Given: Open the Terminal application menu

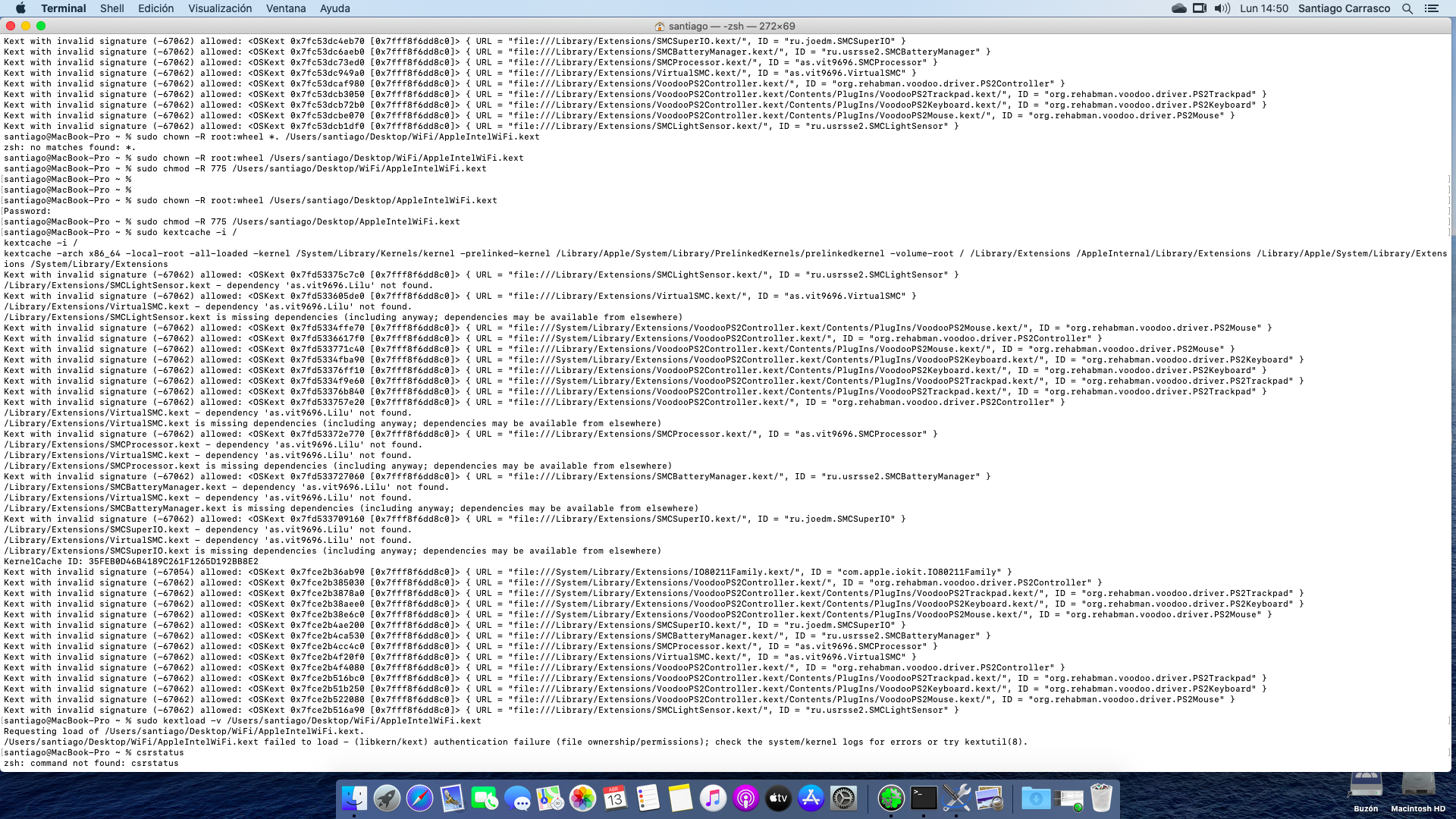Looking at the screenshot, I should click(x=63, y=8).
